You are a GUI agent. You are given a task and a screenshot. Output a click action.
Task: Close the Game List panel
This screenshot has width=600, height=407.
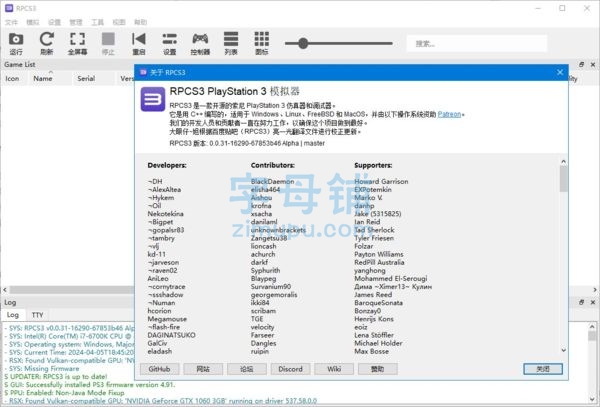pos(593,65)
